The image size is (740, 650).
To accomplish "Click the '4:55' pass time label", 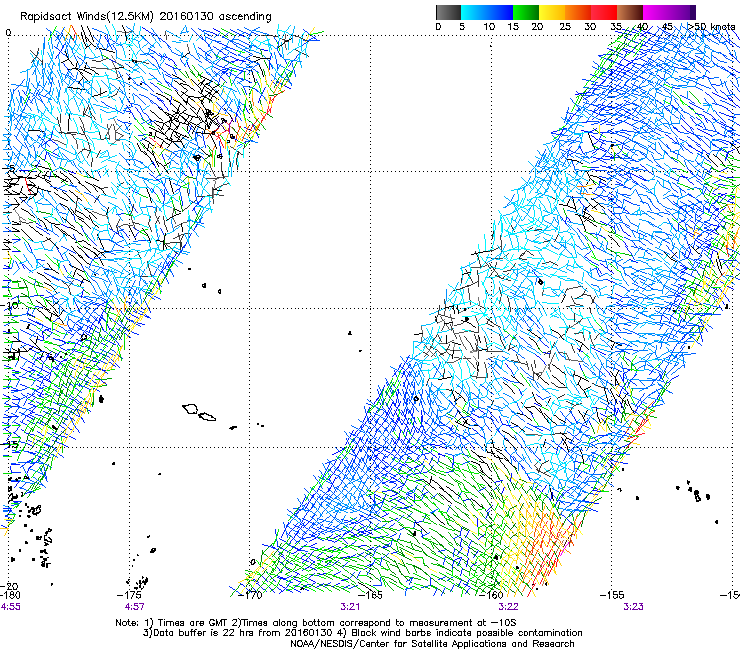I will [10, 607].
